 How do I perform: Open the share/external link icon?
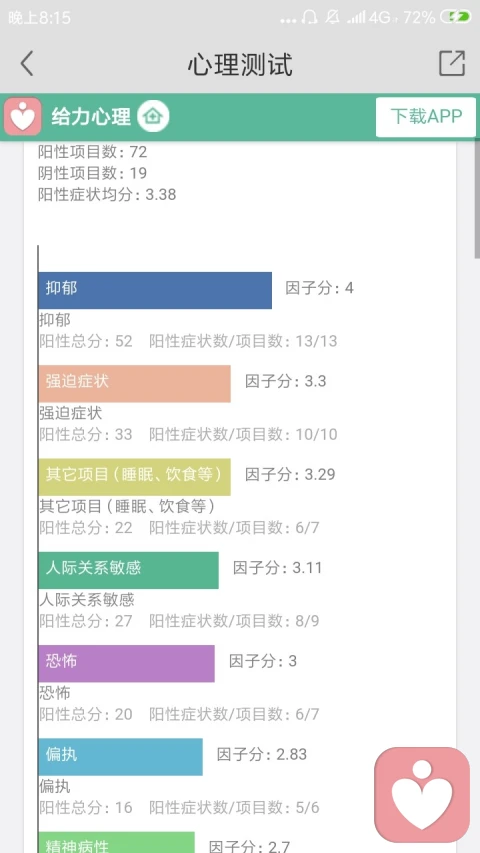pyautogui.click(x=452, y=63)
